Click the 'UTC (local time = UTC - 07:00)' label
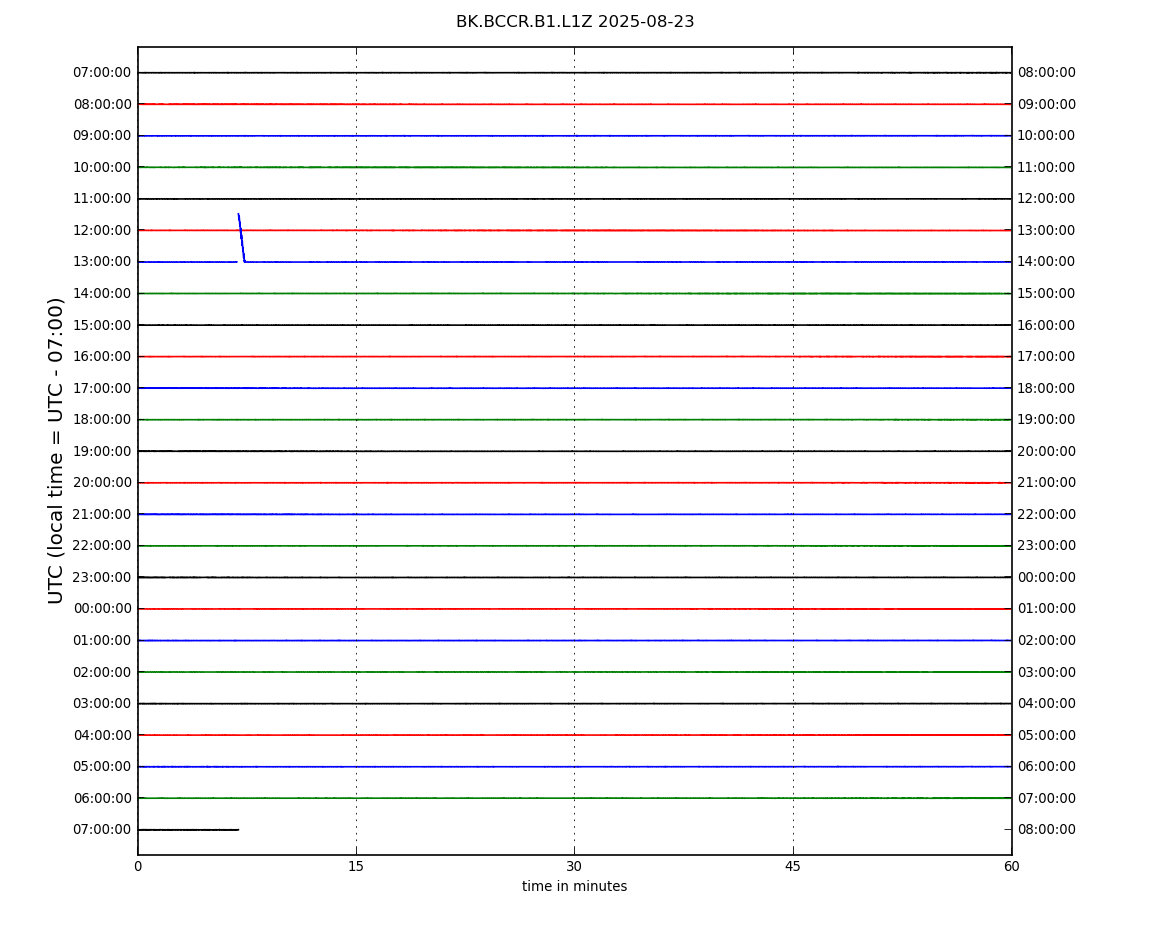1150x950 pixels. click(x=56, y=450)
